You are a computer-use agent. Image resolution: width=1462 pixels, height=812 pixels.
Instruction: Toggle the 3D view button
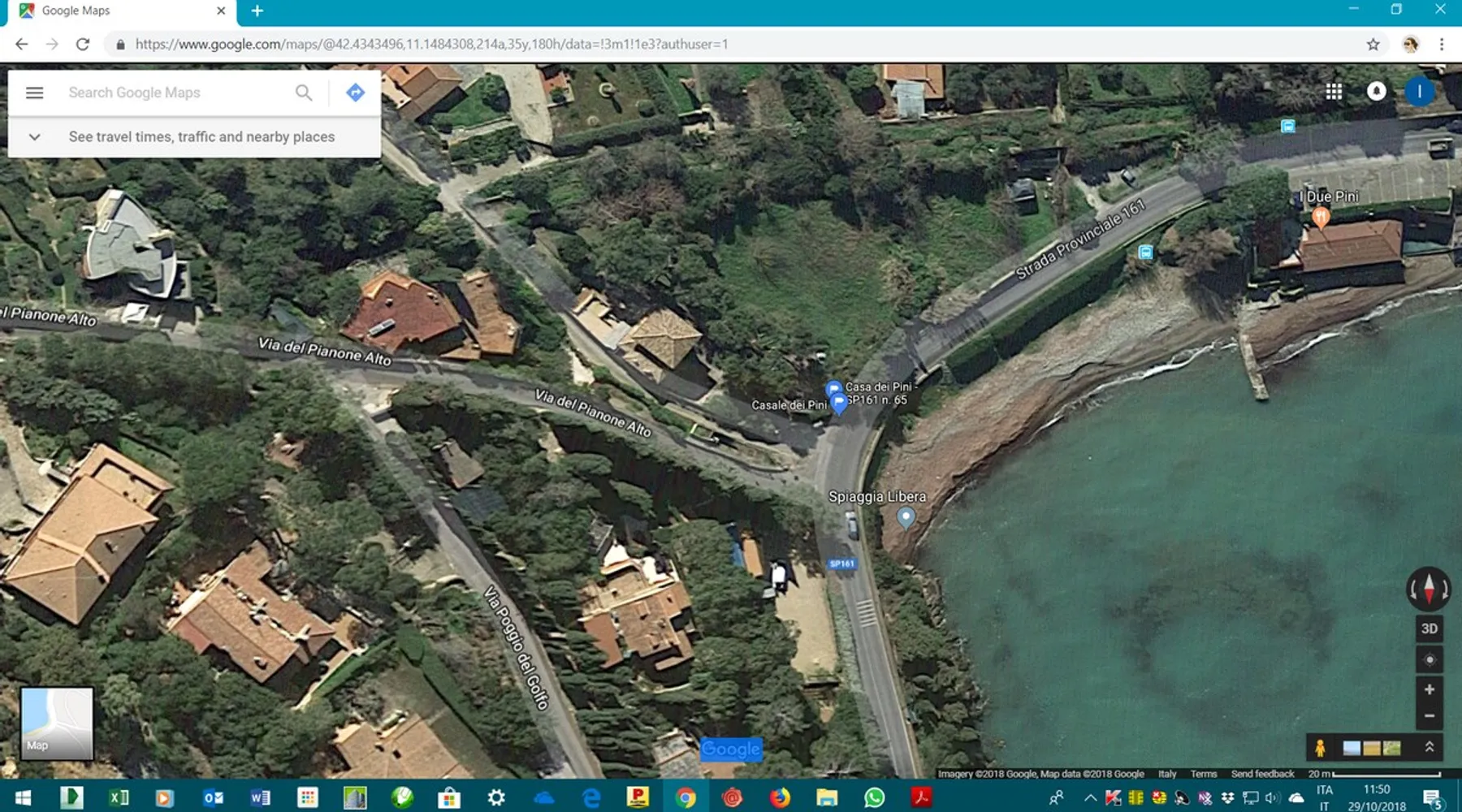click(1430, 628)
